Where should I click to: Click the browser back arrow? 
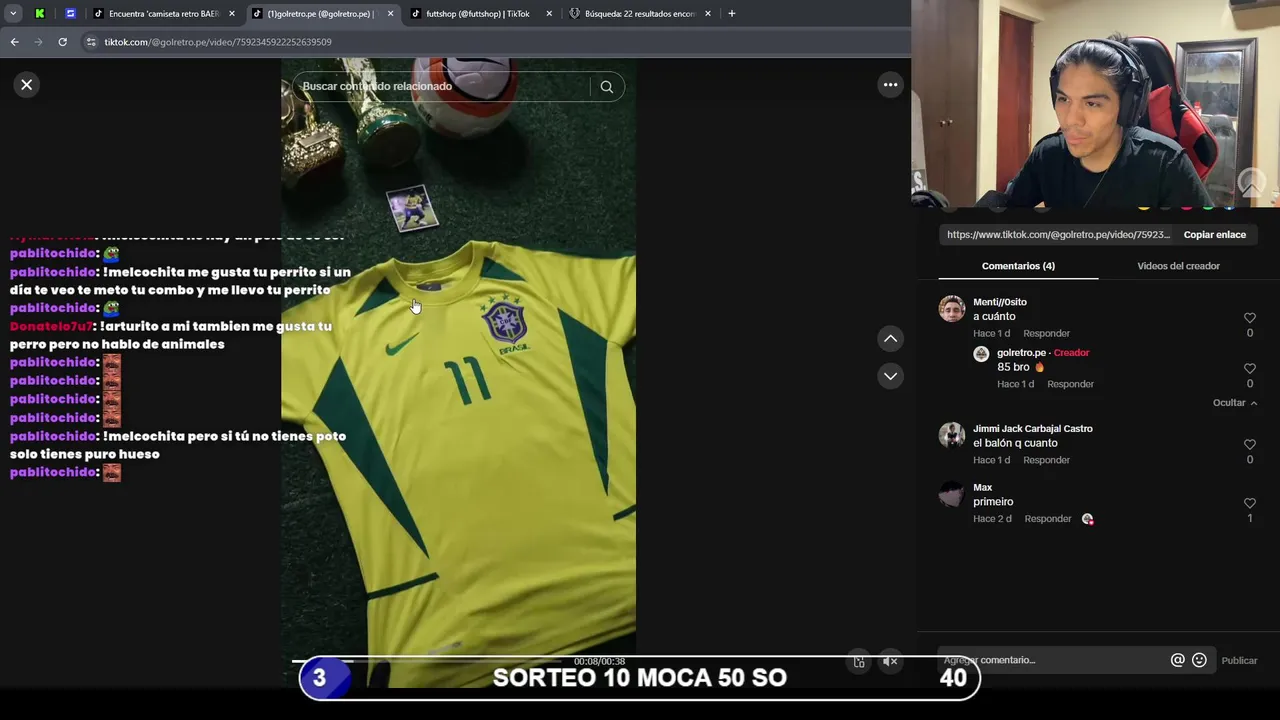click(14, 42)
